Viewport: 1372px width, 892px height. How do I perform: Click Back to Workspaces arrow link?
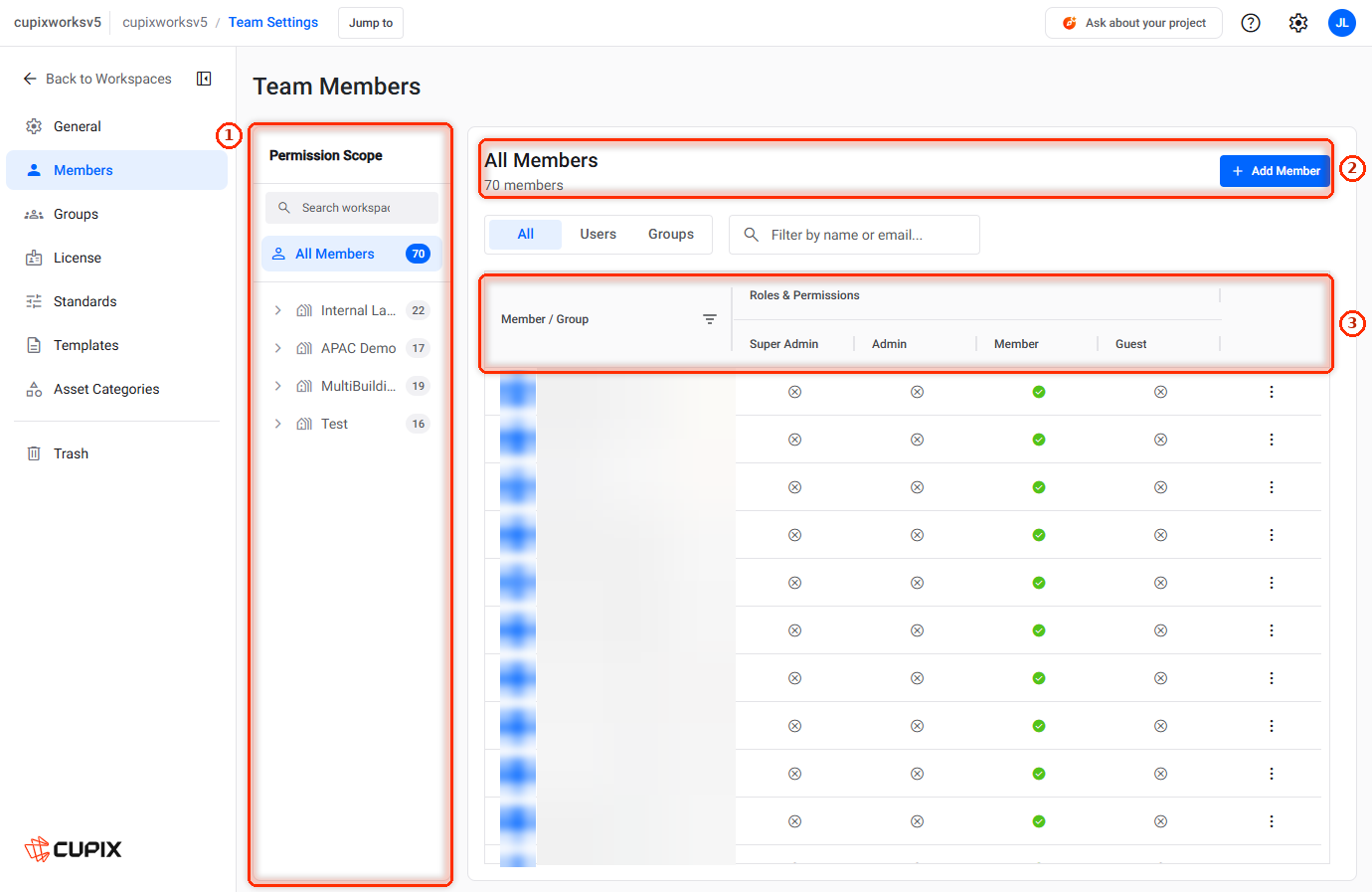click(97, 79)
